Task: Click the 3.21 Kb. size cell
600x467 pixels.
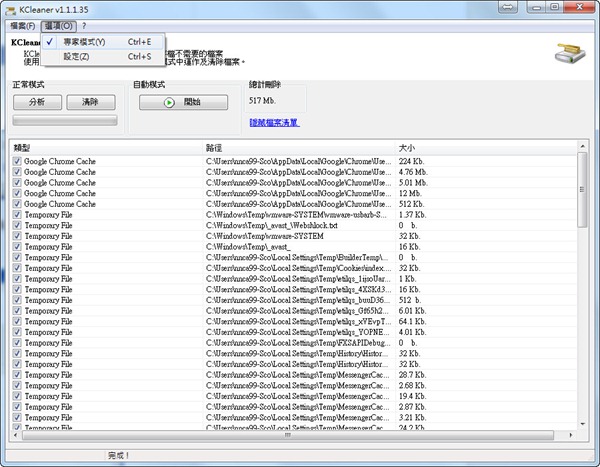Action: (412, 418)
